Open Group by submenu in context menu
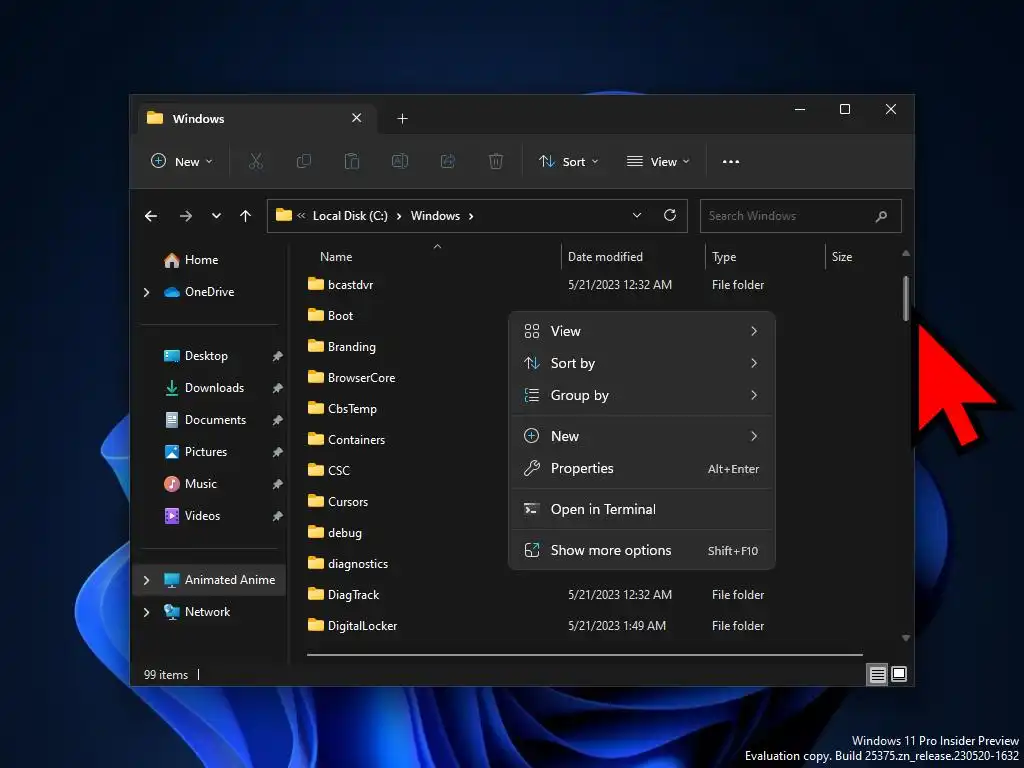This screenshot has width=1024, height=768. click(x=642, y=395)
